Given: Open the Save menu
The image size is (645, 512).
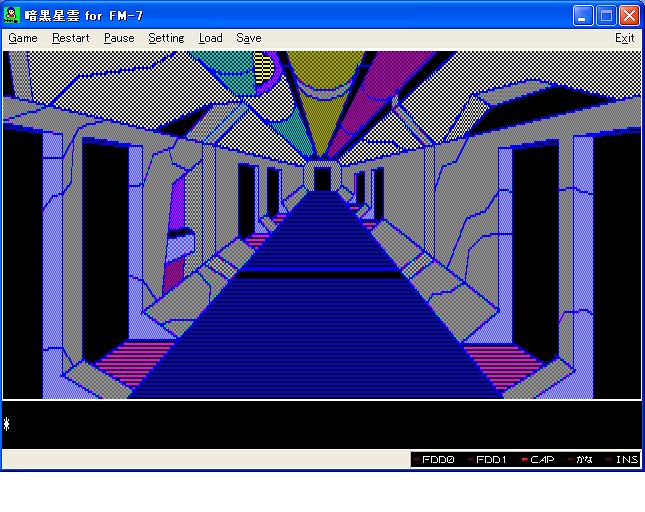Looking at the screenshot, I should pos(249,38).
